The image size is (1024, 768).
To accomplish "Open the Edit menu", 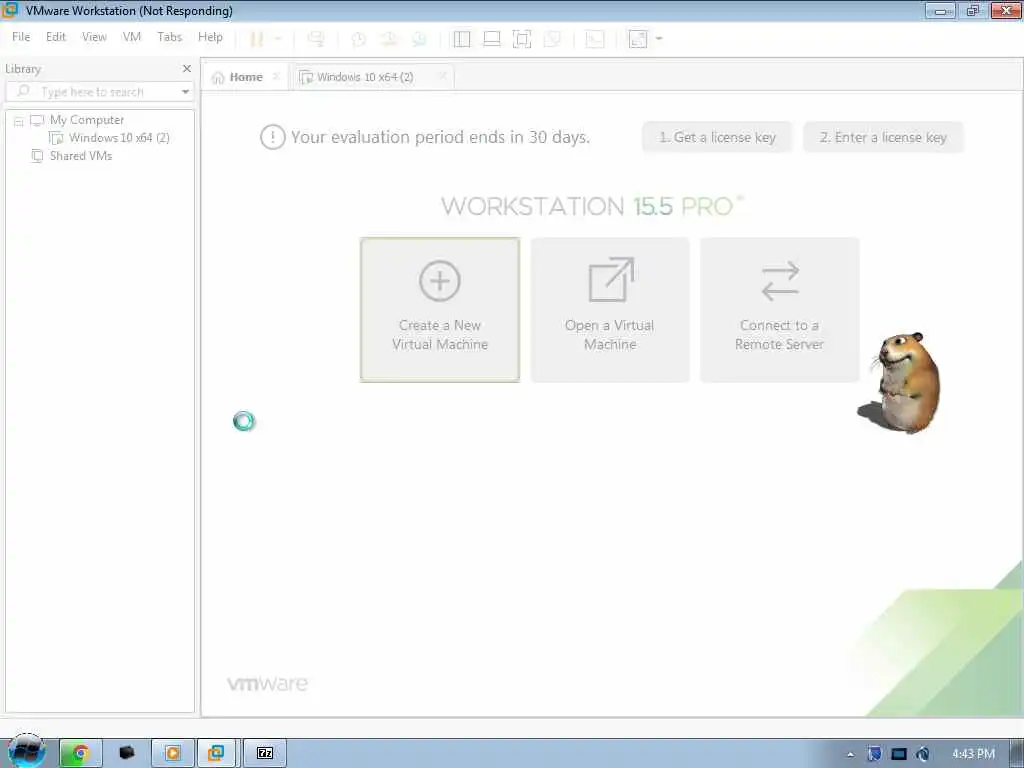I will click(56, 37).
